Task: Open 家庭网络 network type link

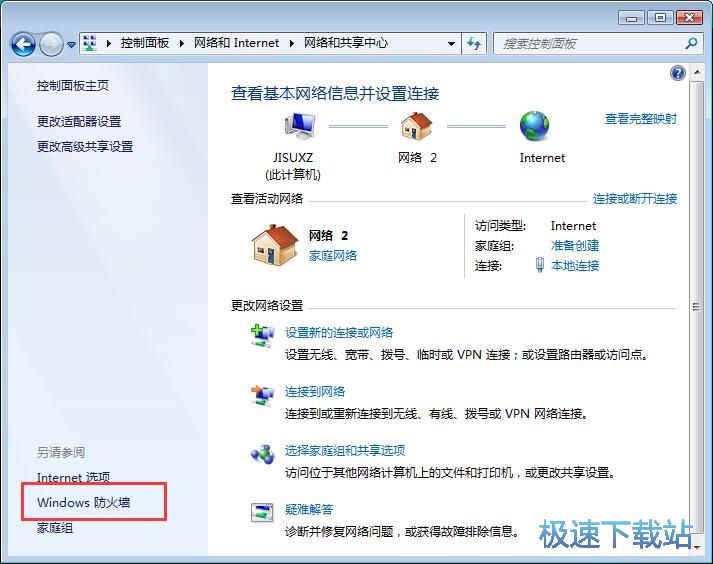Action: tap(333, 256)
